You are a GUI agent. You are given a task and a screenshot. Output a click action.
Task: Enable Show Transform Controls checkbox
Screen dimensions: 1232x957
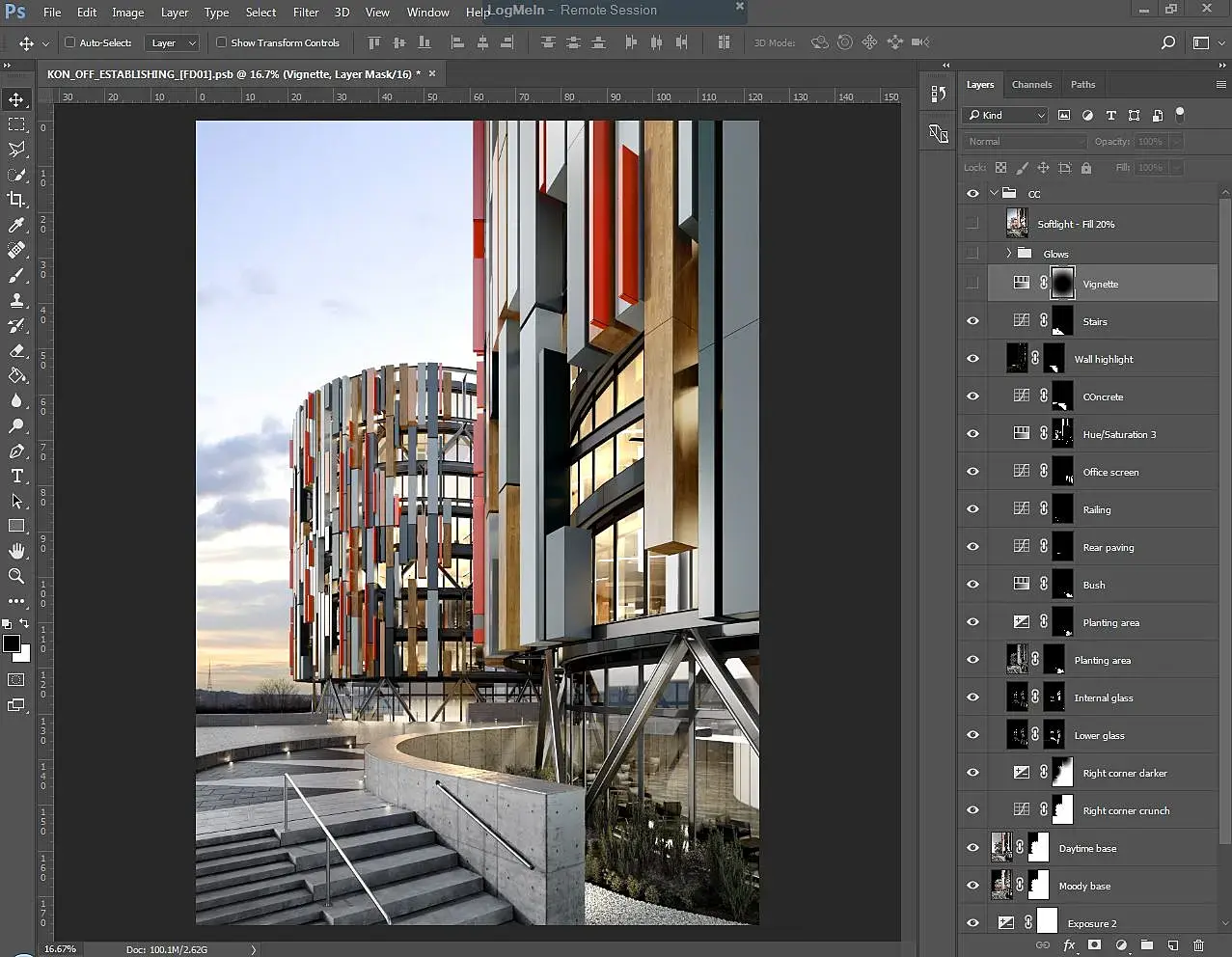(222, 42)
